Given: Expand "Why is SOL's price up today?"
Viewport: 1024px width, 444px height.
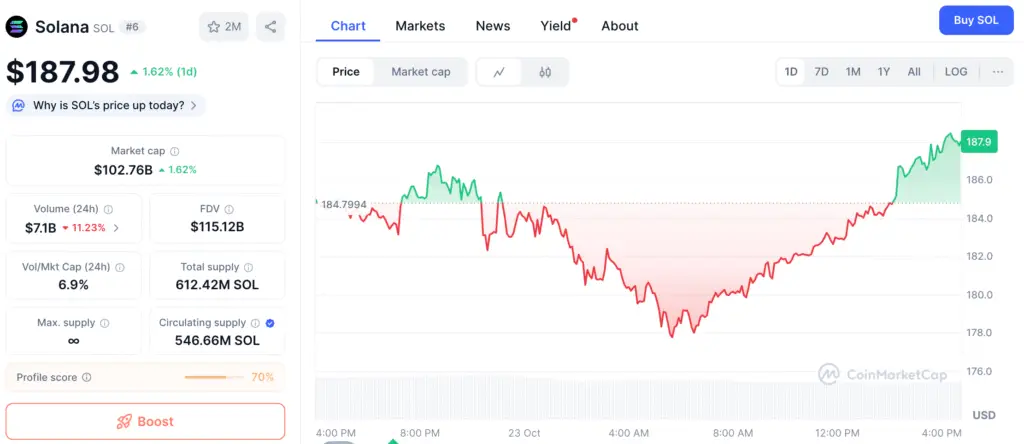Looking at the screenshot, I should (x=105, y=105).
